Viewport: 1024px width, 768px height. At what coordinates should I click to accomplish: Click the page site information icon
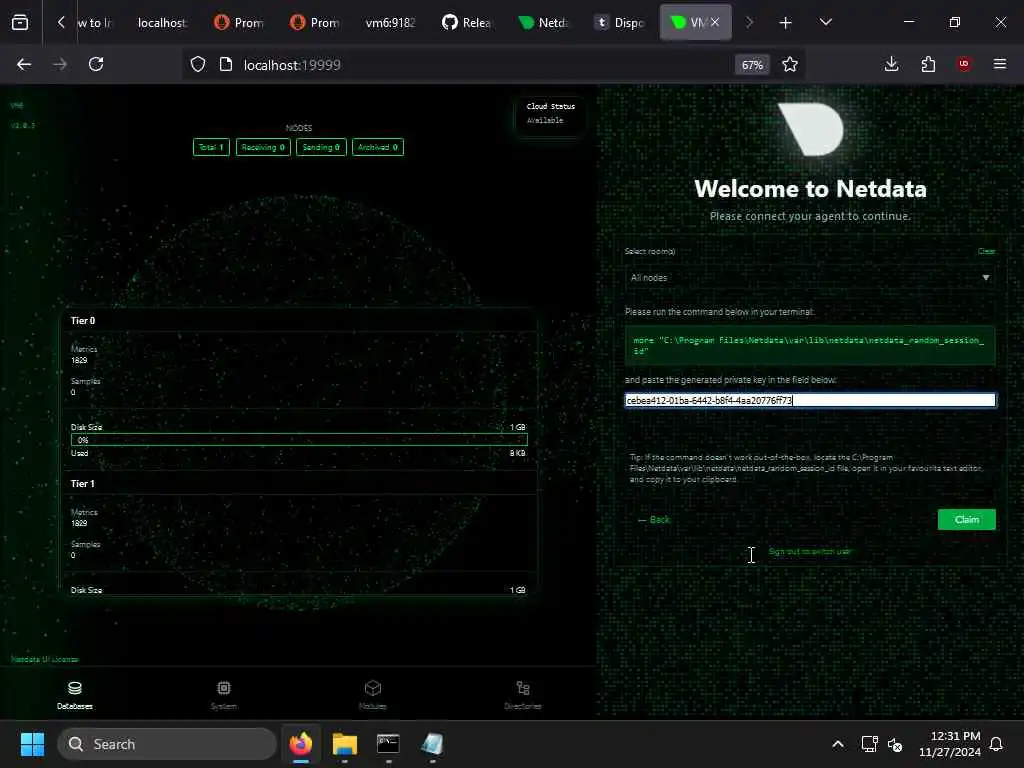[x=226, y=64]
